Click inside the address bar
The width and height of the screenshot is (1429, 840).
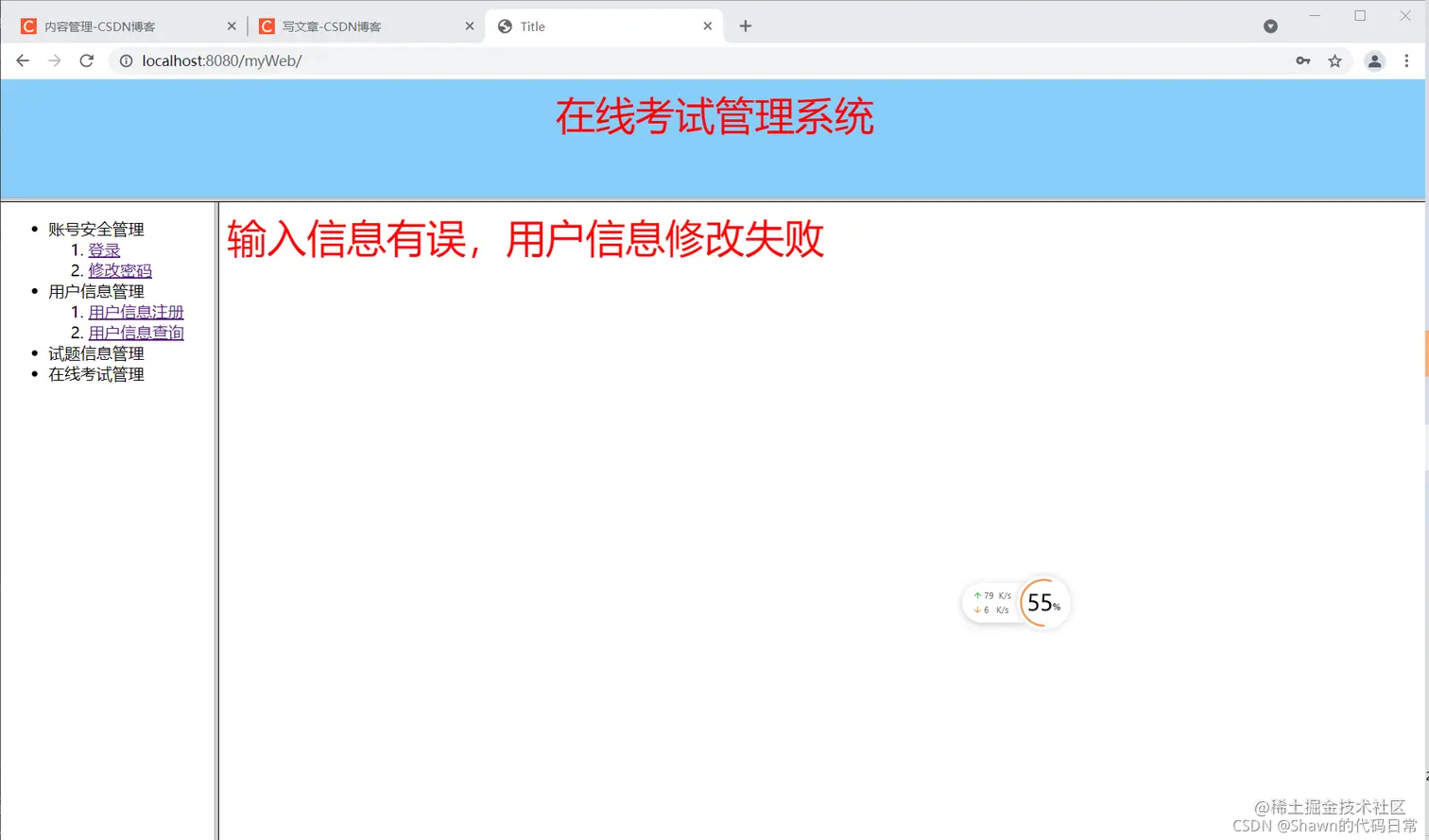[378, 60]
